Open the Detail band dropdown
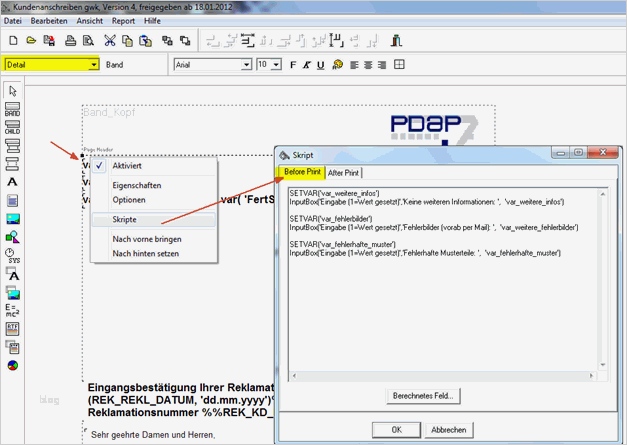 [94, 64]
